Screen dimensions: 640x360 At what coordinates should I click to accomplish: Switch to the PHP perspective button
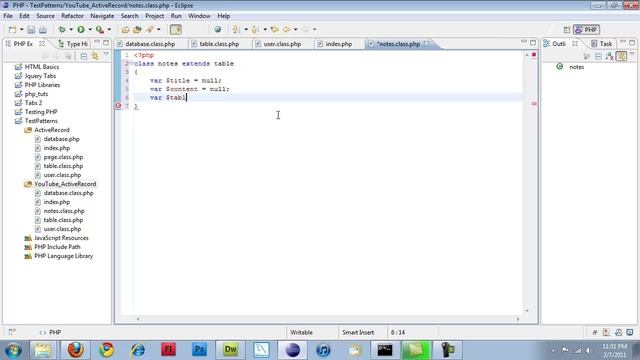587,30
